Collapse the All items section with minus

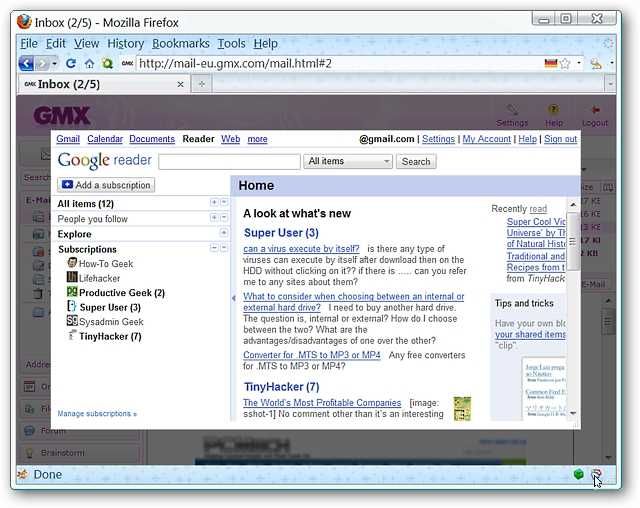click(224, 202)
